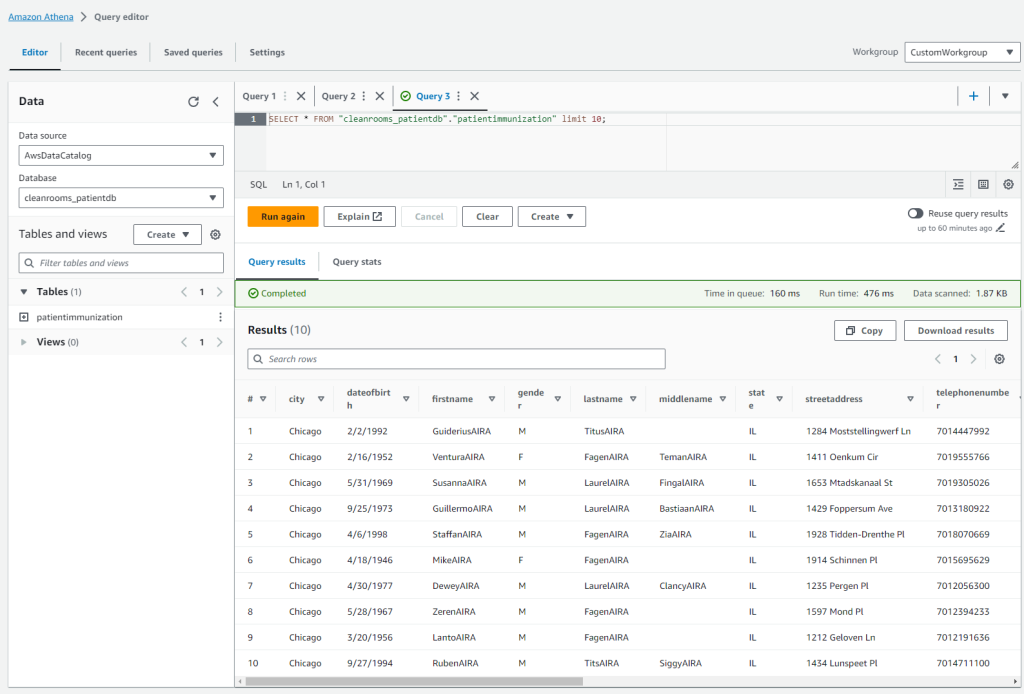Switch to Query 2 tab

pyautogui.click(x=338, y=96)
